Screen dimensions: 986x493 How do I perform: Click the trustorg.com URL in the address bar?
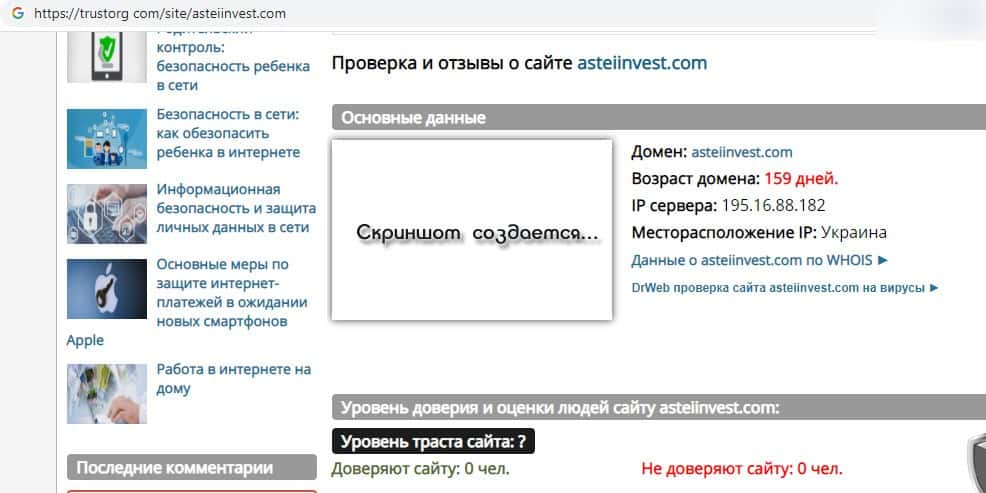click(x=160, y=13)
